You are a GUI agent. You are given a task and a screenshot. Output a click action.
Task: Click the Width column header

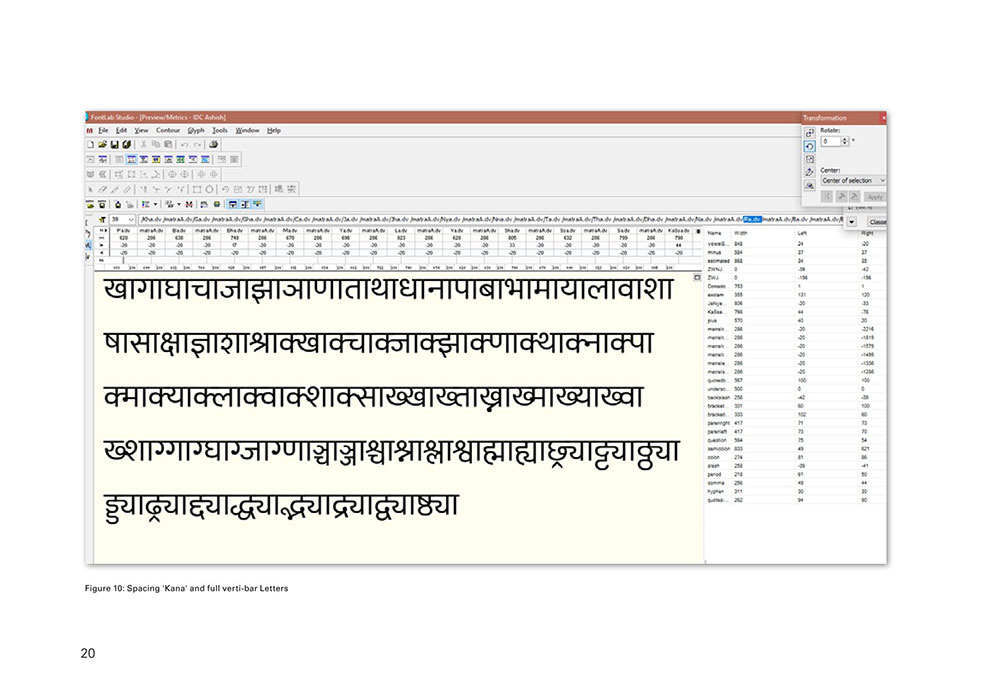(x=740, y=233)
